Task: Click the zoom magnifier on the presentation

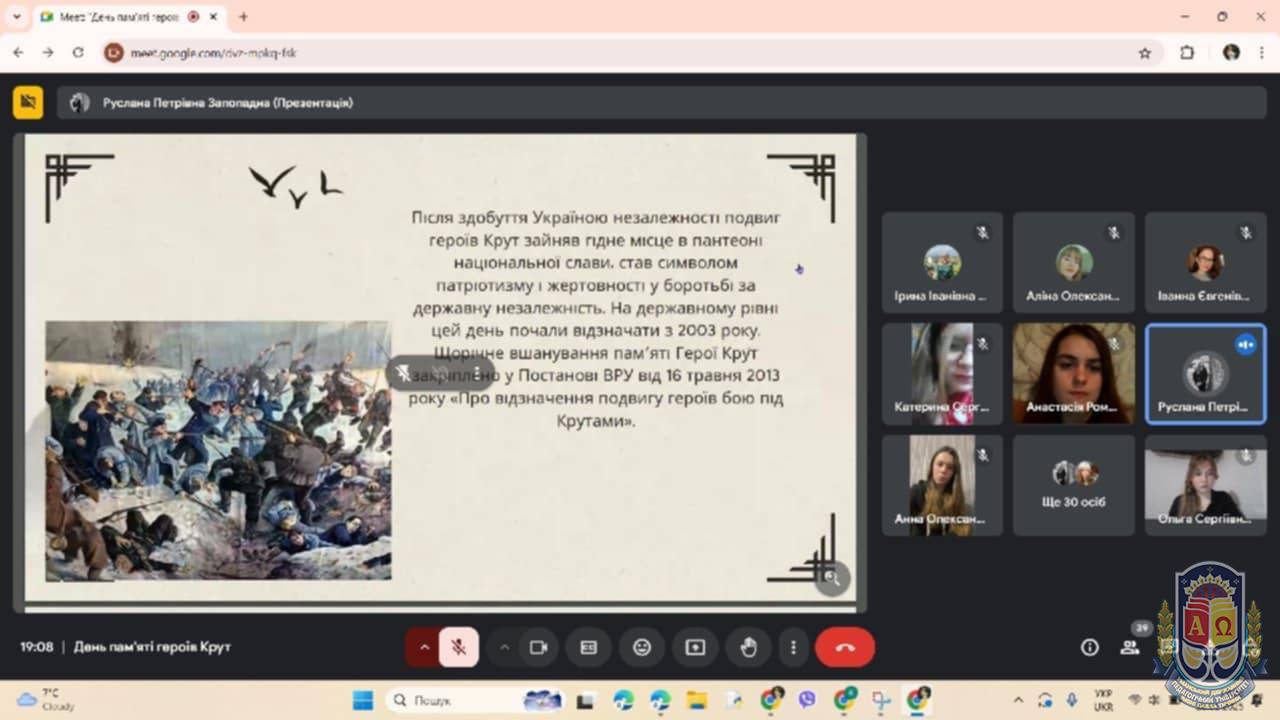Action: point(831,577)
